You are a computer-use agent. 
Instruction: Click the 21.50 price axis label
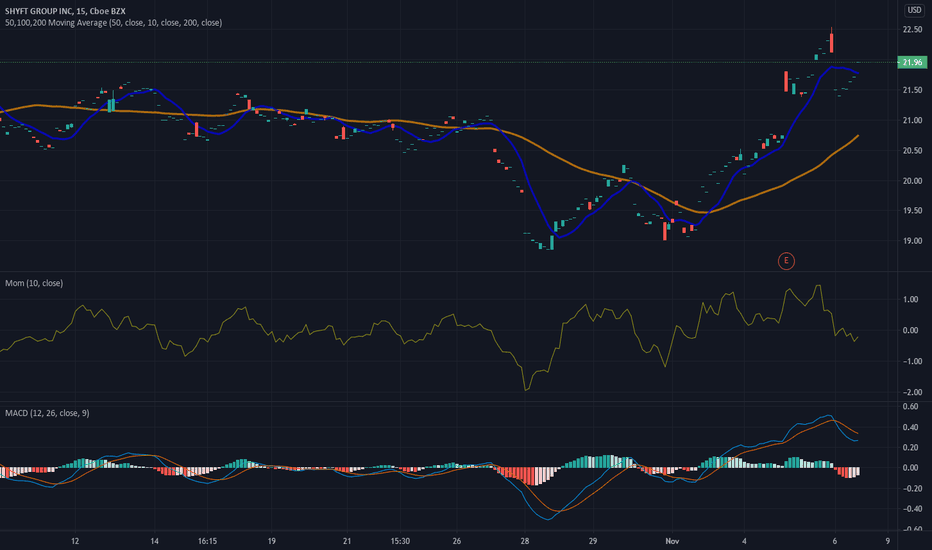point(912,90)
